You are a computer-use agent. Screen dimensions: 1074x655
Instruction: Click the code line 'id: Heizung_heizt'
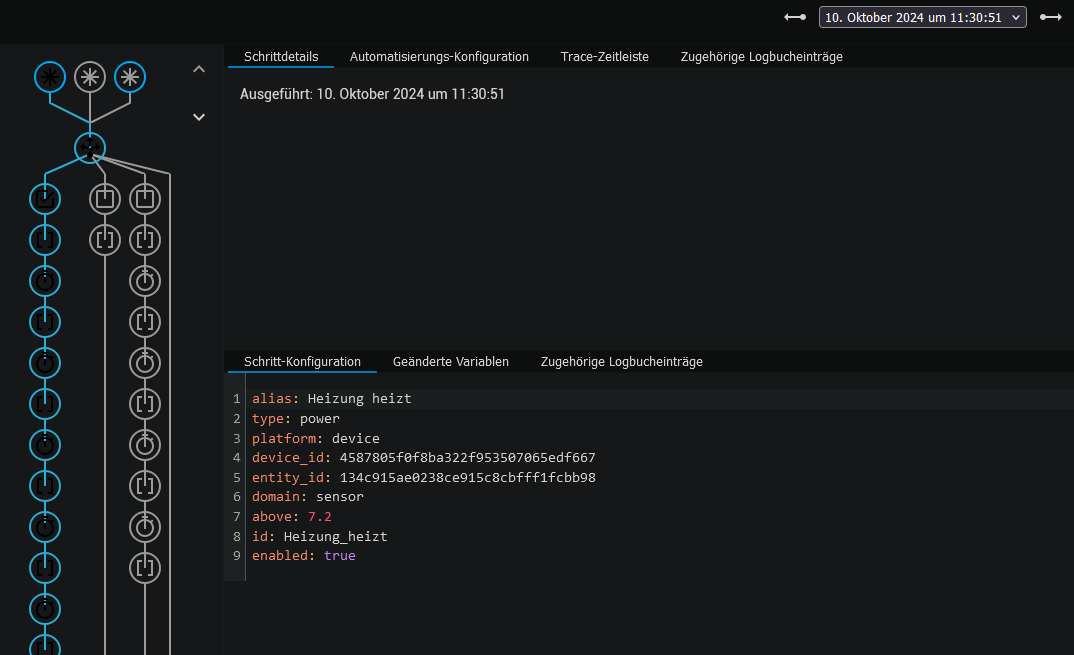point(320,536)
